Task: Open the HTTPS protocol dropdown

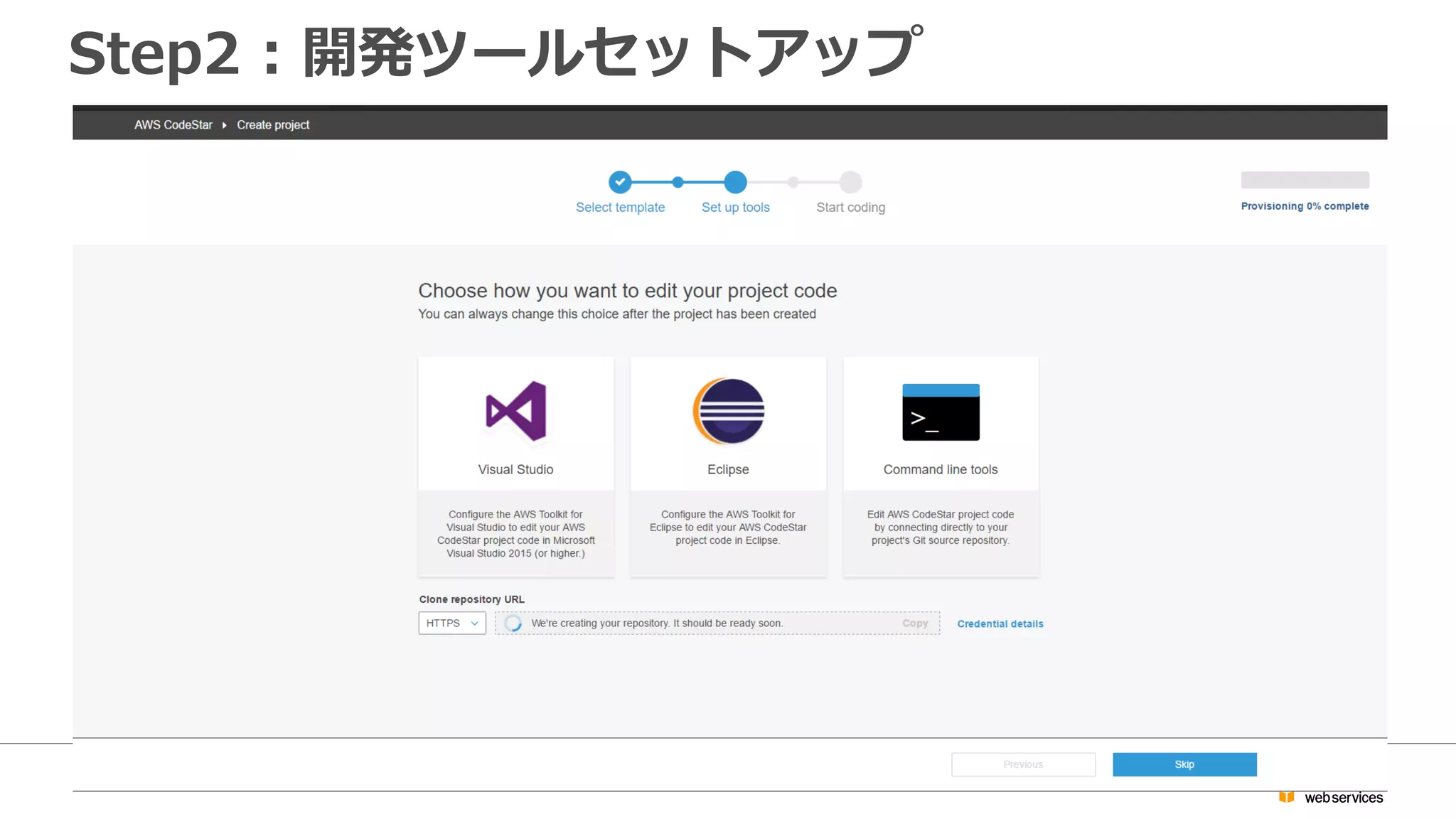Action: click(452, 623)
